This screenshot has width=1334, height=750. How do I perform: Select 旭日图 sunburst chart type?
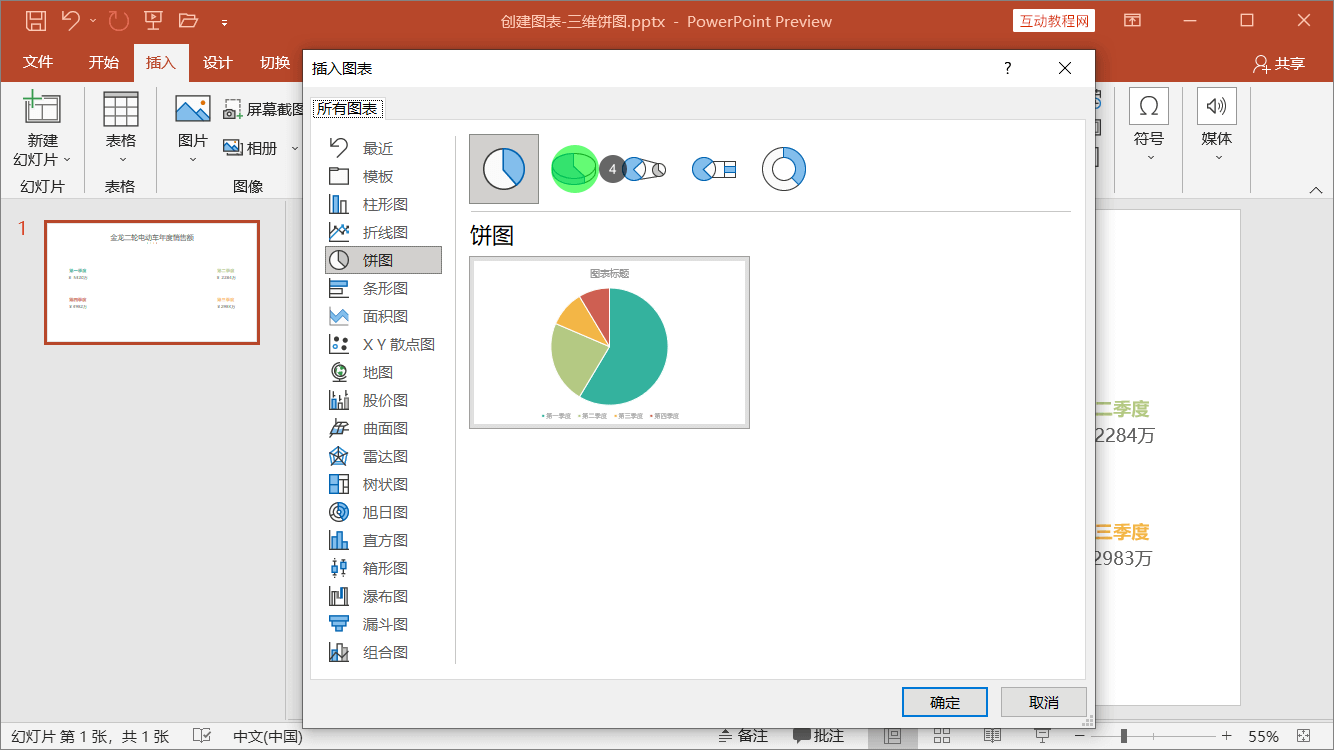(x=383, y=512)
